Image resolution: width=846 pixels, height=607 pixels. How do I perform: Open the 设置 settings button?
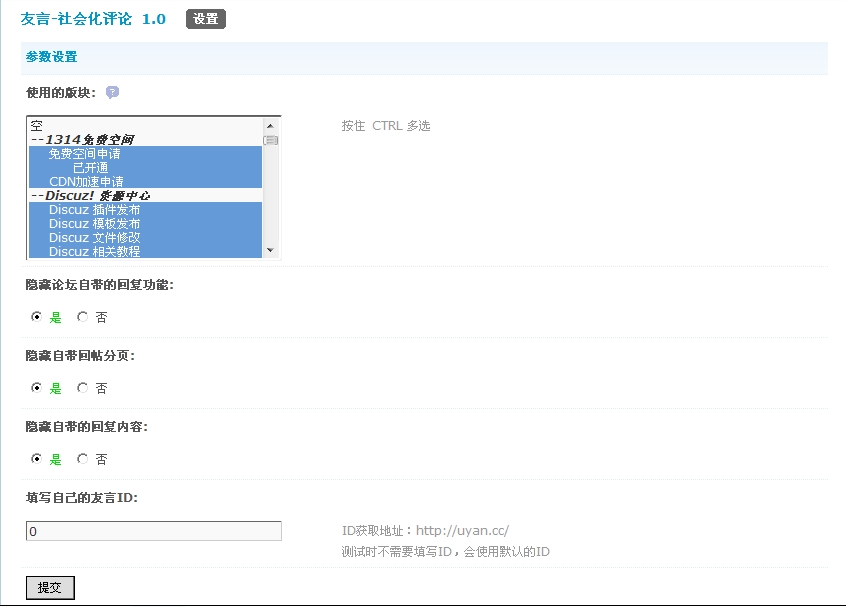point(205,18)
